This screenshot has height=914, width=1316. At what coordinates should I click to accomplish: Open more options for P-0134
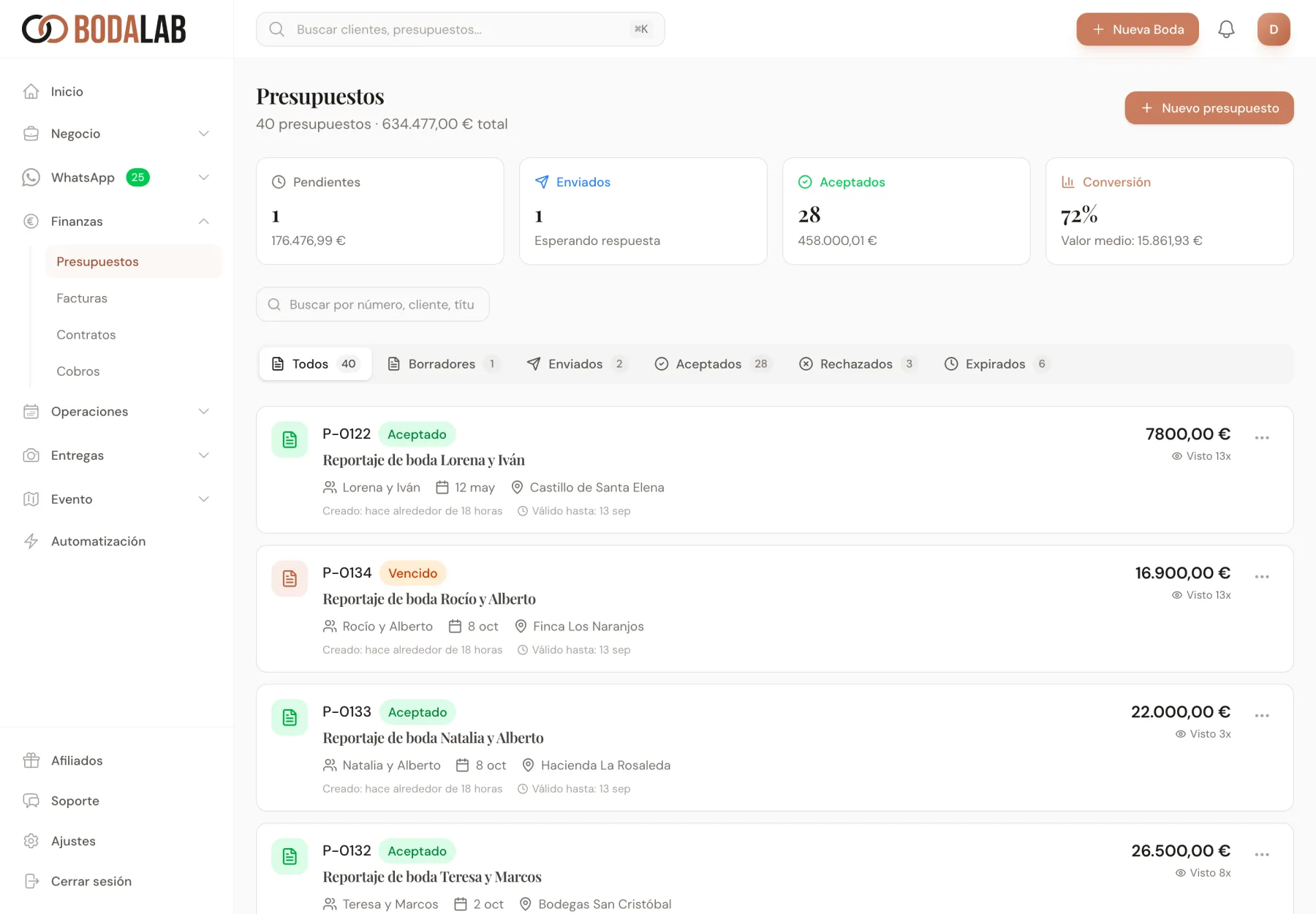pos(1262,576)
